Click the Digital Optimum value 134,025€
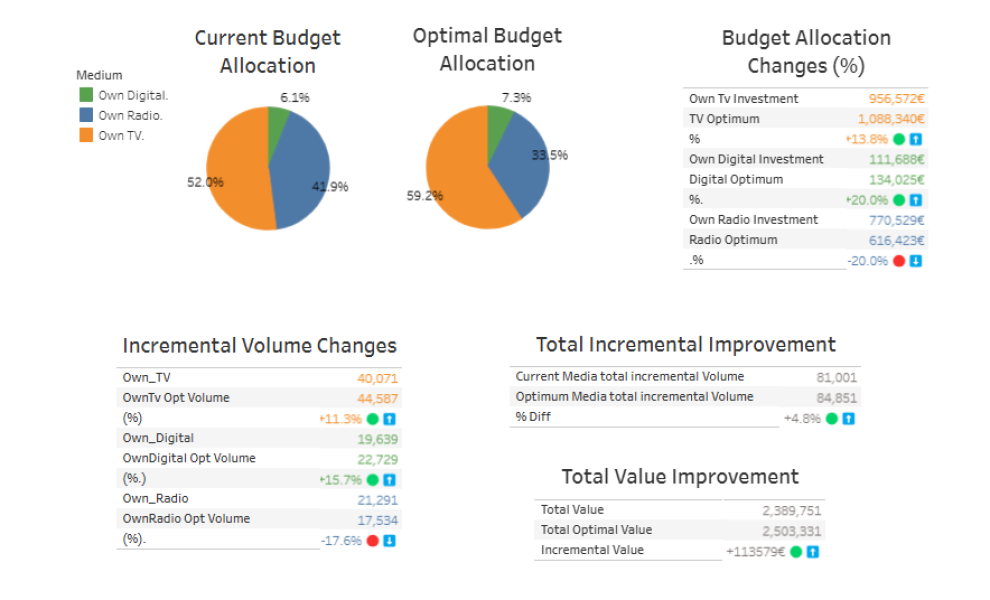 click(897, 179)
